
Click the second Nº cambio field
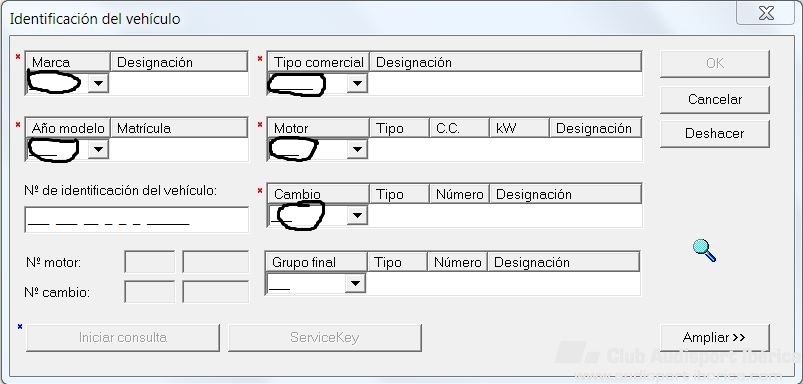pyautogui.click(x=216, y=292)
